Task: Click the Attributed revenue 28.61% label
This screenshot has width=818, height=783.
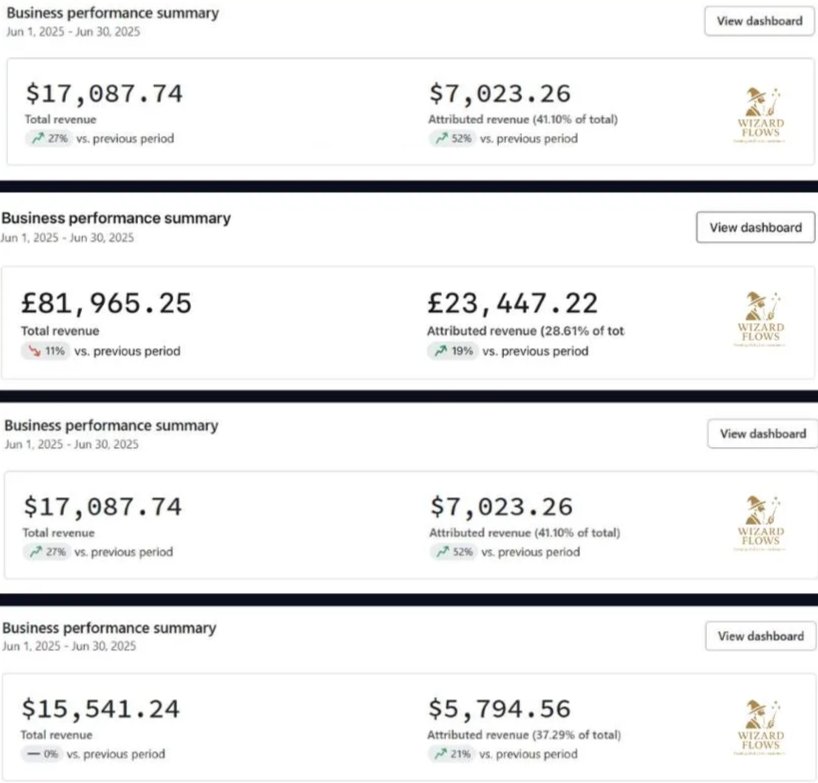Action: pos(525,331)
